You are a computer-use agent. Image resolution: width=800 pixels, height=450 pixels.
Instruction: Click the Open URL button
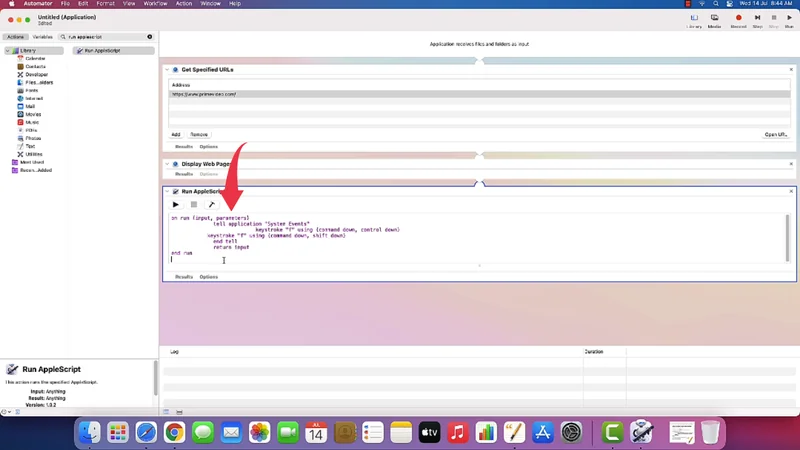pyautogui.click(x=775, y=134)
